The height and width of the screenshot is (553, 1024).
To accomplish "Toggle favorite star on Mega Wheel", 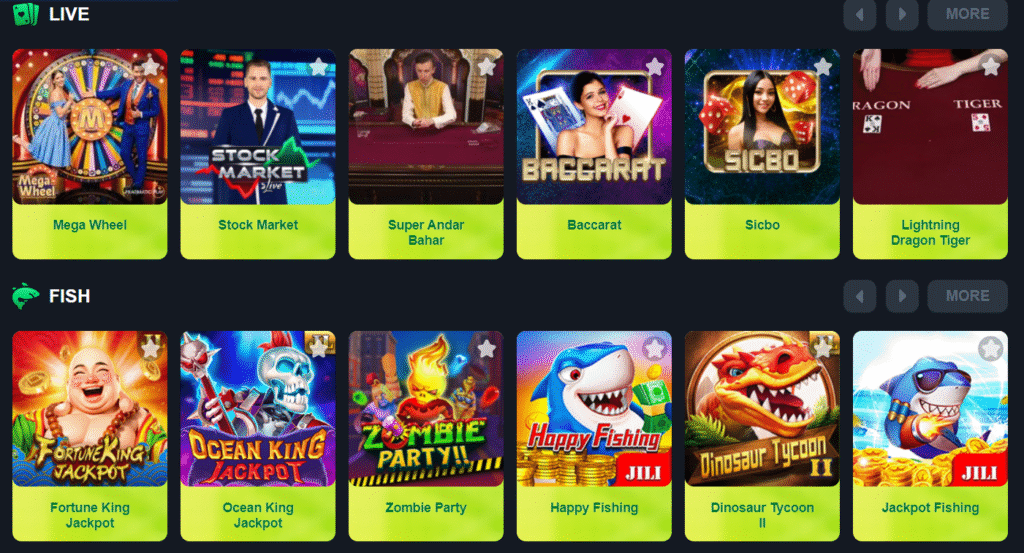I will click(x=151, y=67).
